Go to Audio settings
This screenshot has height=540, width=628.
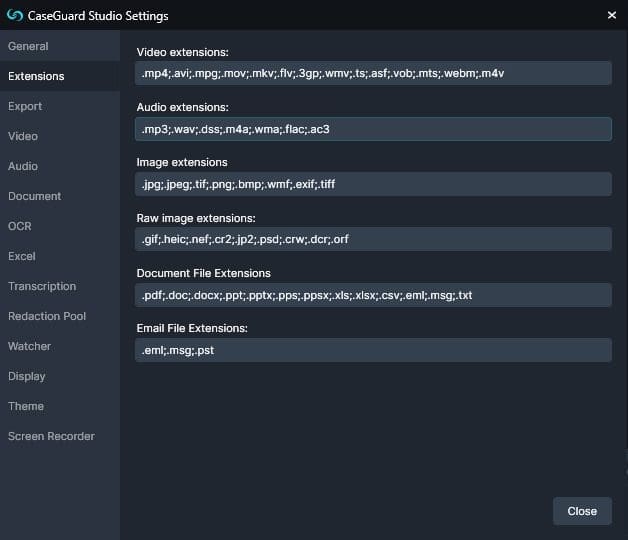click(x=60, y=166)
